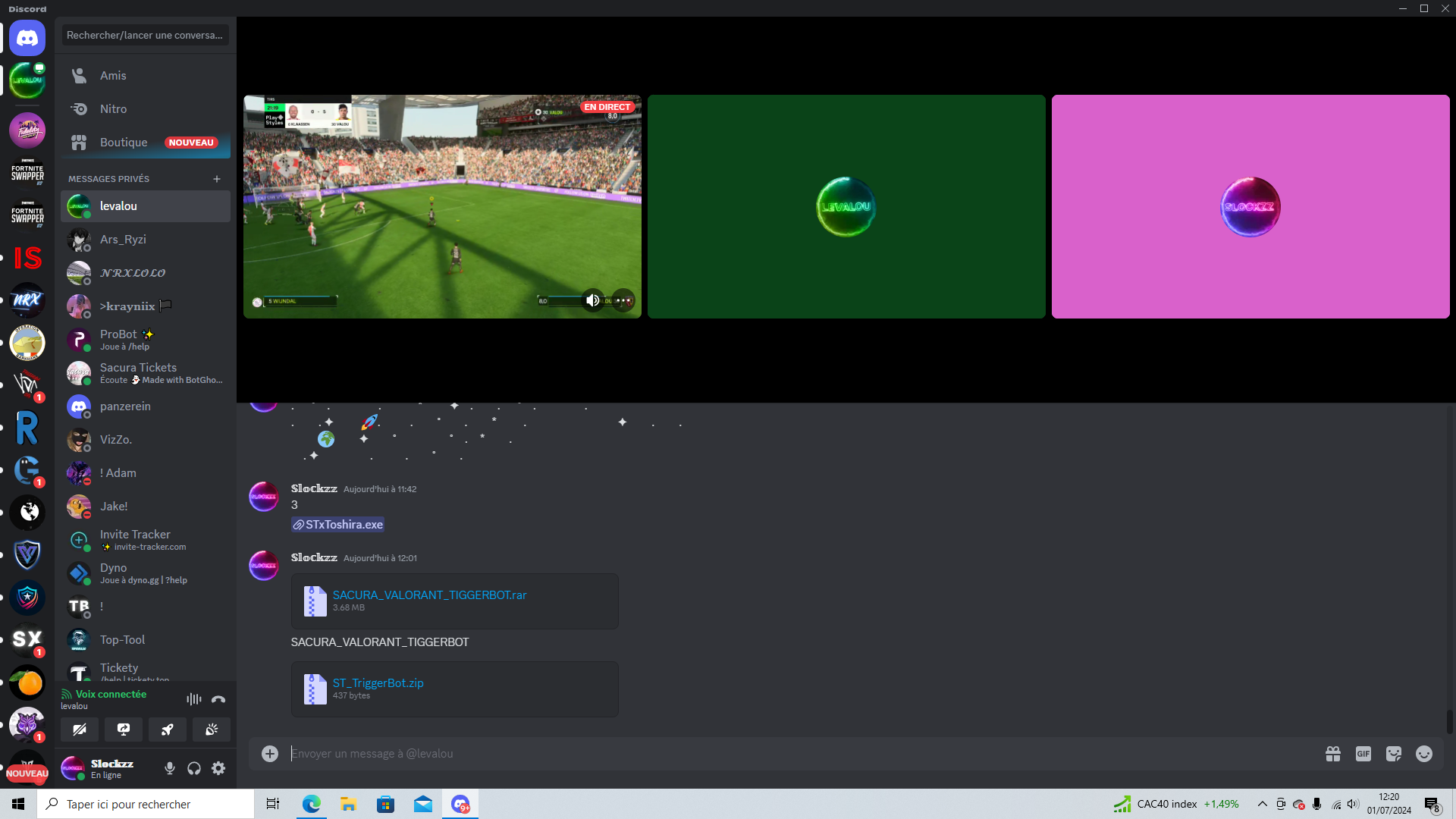
Task: Select the LEVALOU green call tile
Action: tap(846, 206)
